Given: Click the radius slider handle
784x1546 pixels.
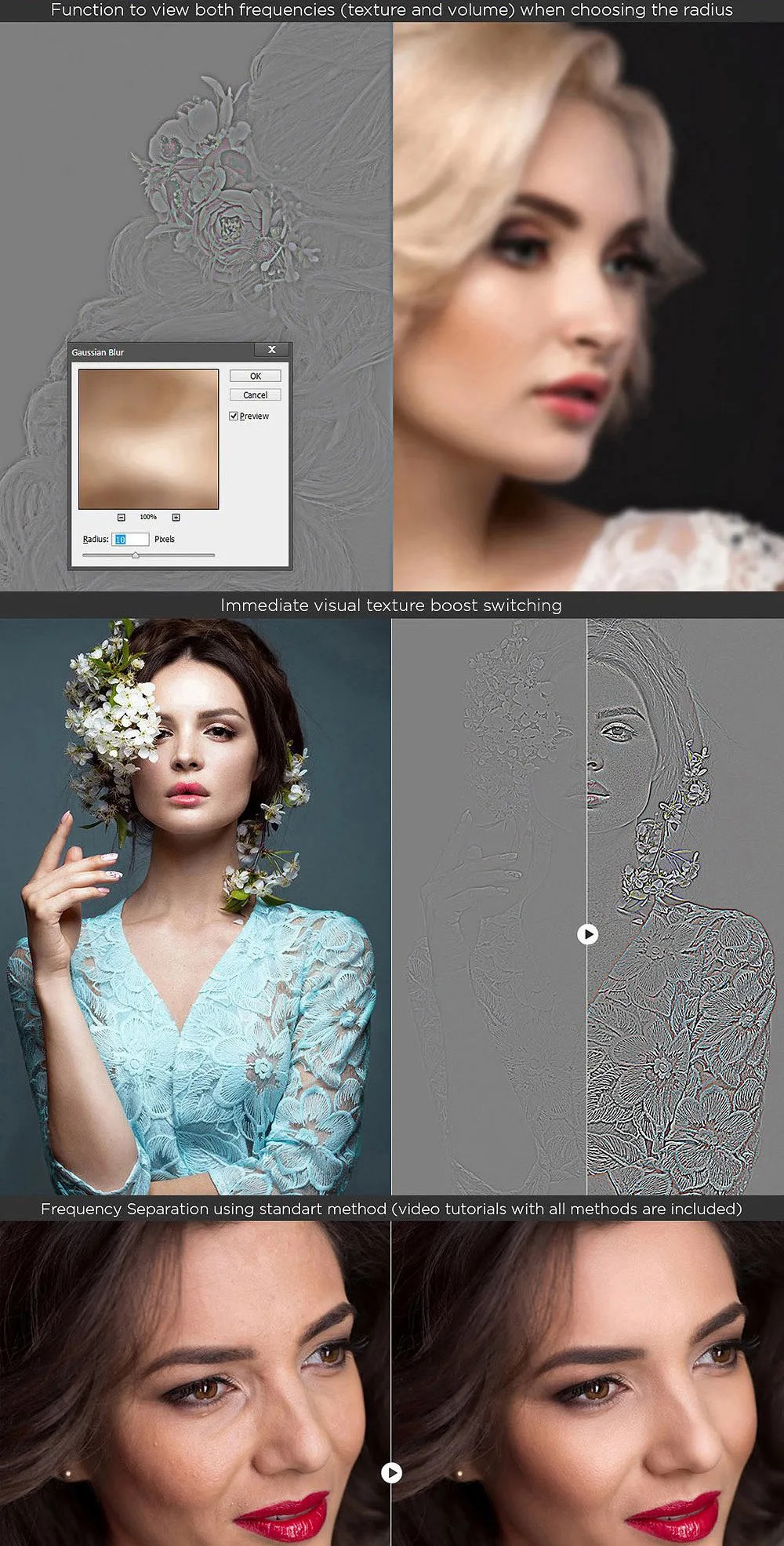Looking at the screenshot, I should [136, 555].
